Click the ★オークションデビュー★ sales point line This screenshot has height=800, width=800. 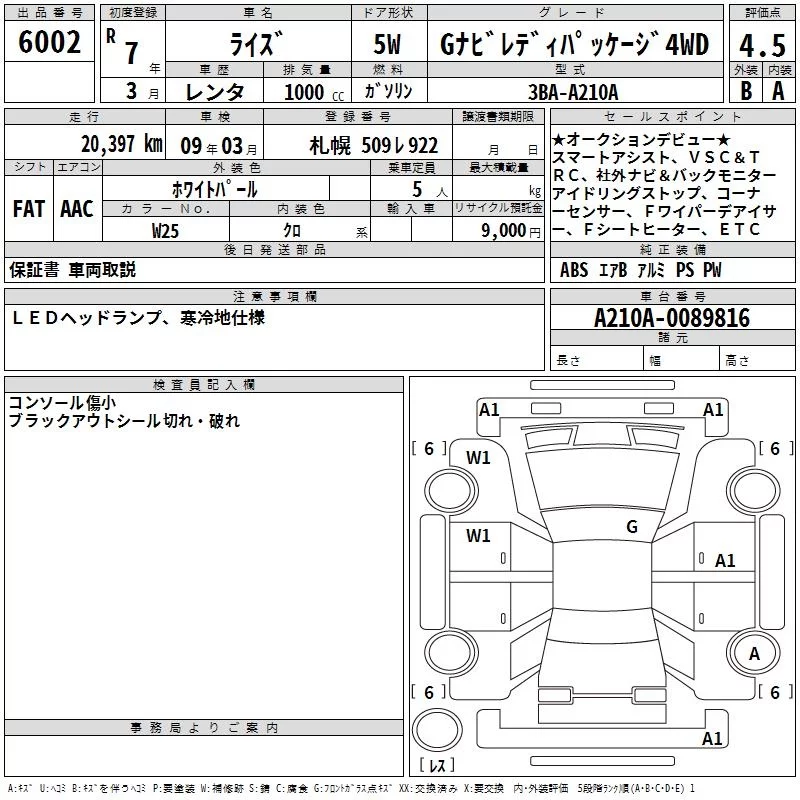(x=641, y=139)
